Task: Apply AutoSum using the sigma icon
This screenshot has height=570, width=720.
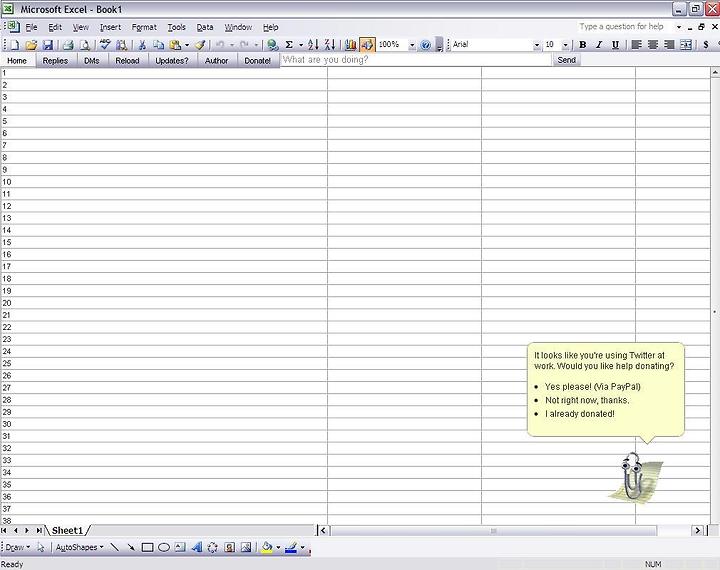Action: point(289,45)
